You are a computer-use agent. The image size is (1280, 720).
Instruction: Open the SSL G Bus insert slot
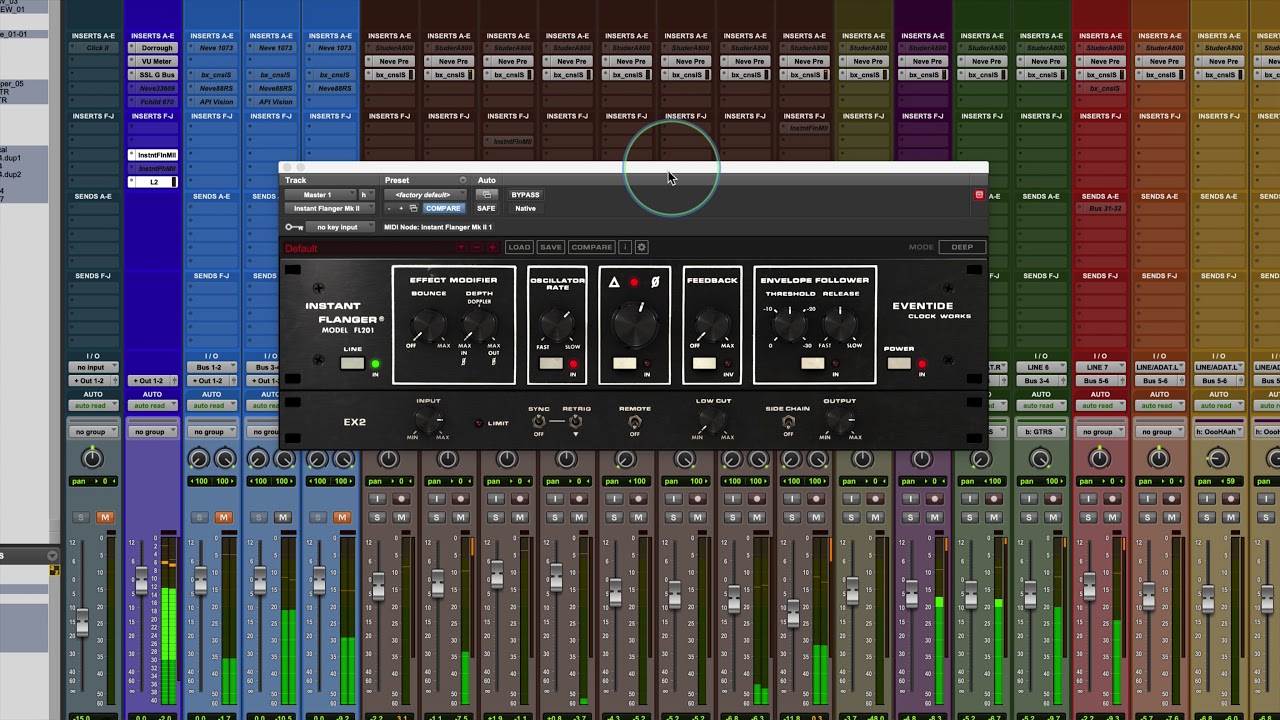click(x=152, y=75)
